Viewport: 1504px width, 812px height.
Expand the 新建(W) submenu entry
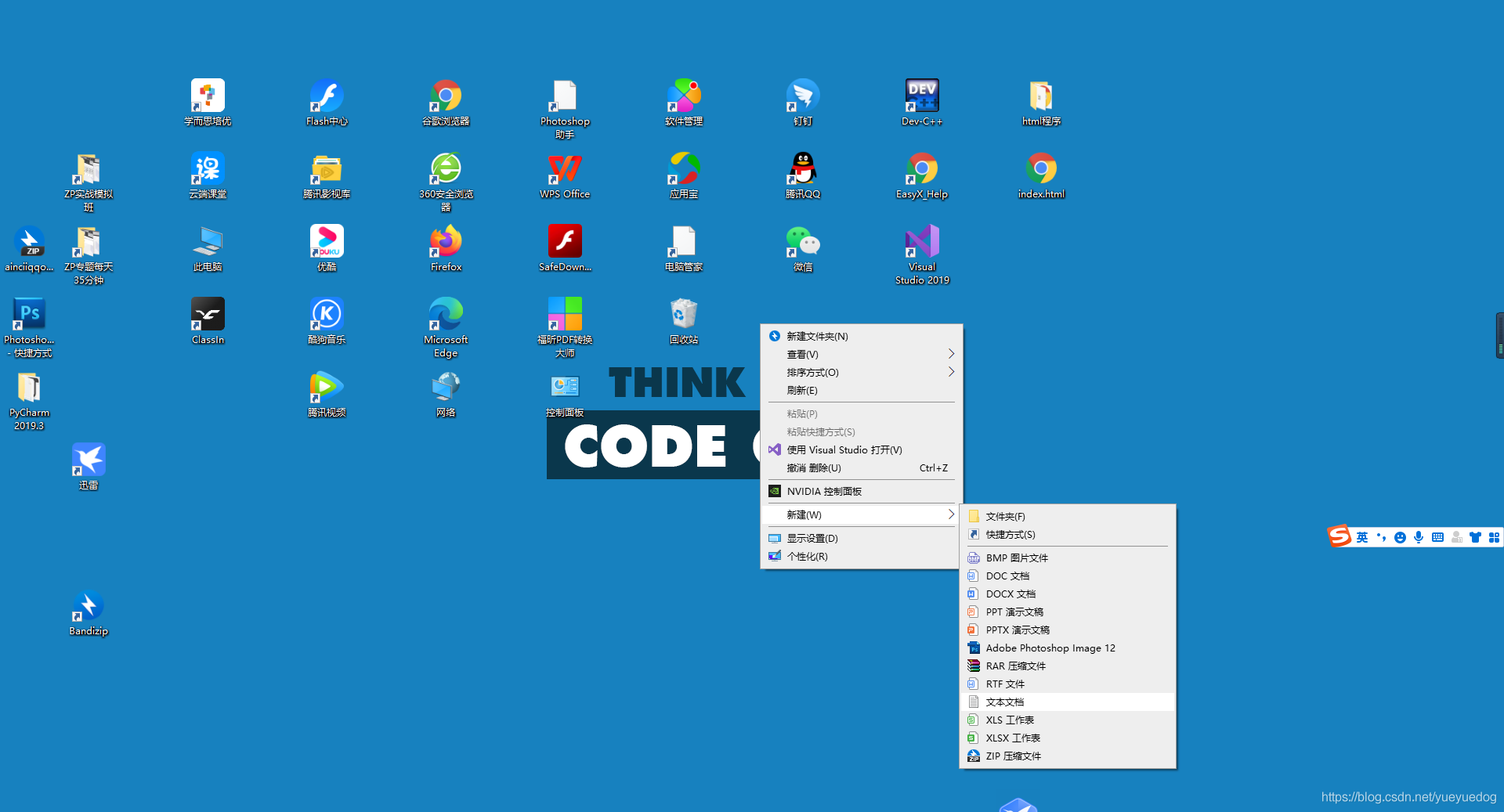tap(861, 515)
